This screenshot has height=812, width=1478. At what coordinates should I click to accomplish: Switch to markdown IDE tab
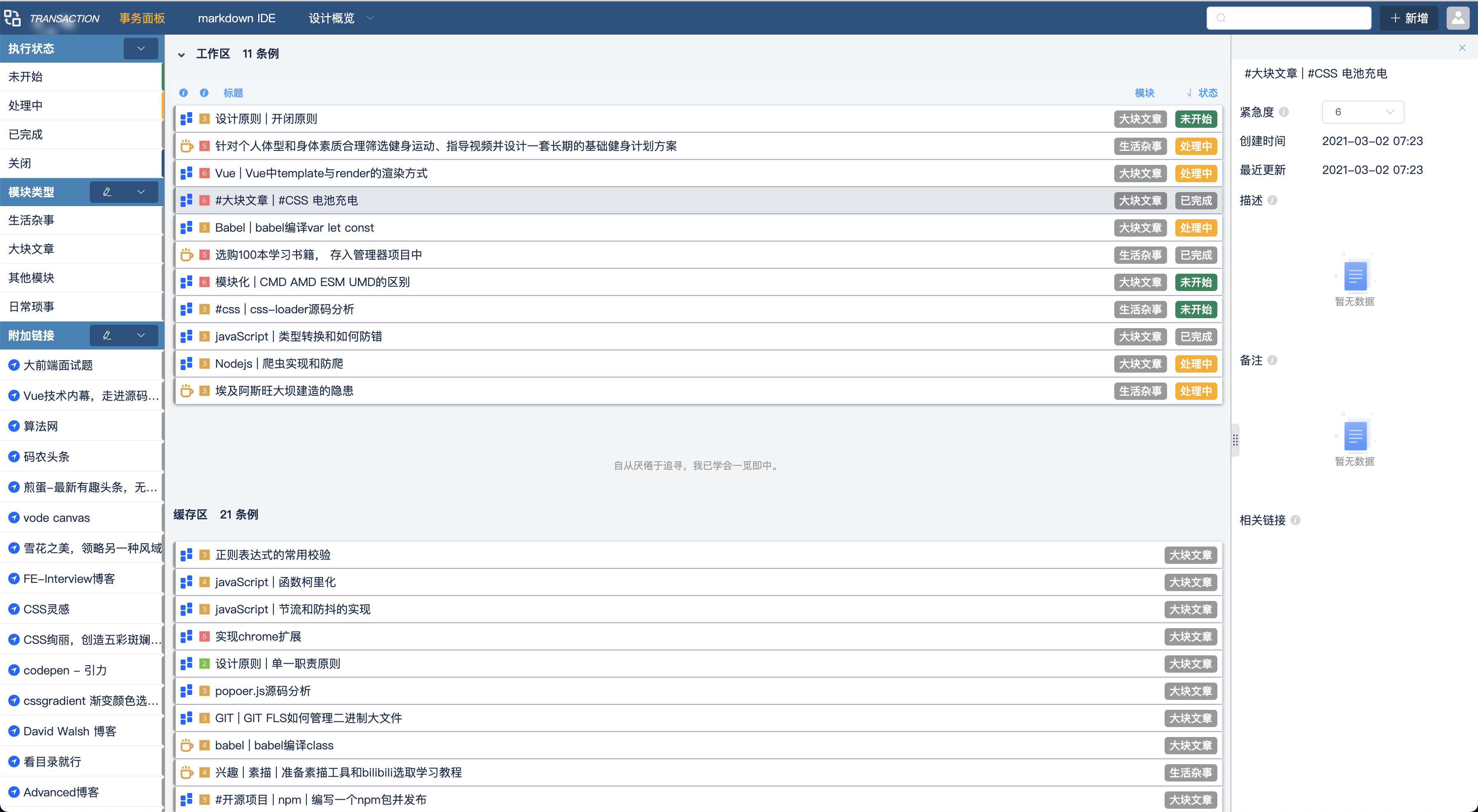236,18
